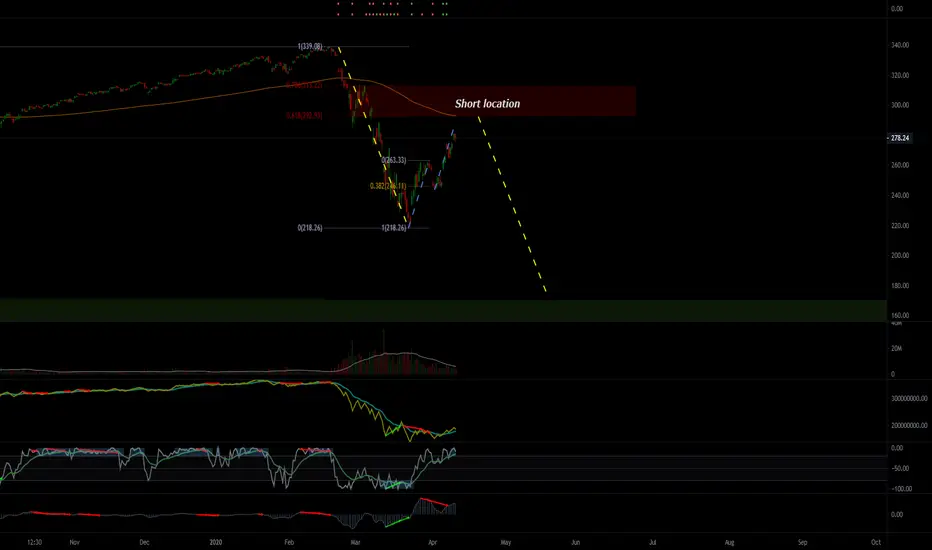Click the 12:30 label on time axis
The height and width of the screenshot is (550, 932).
tap(34, 542)
